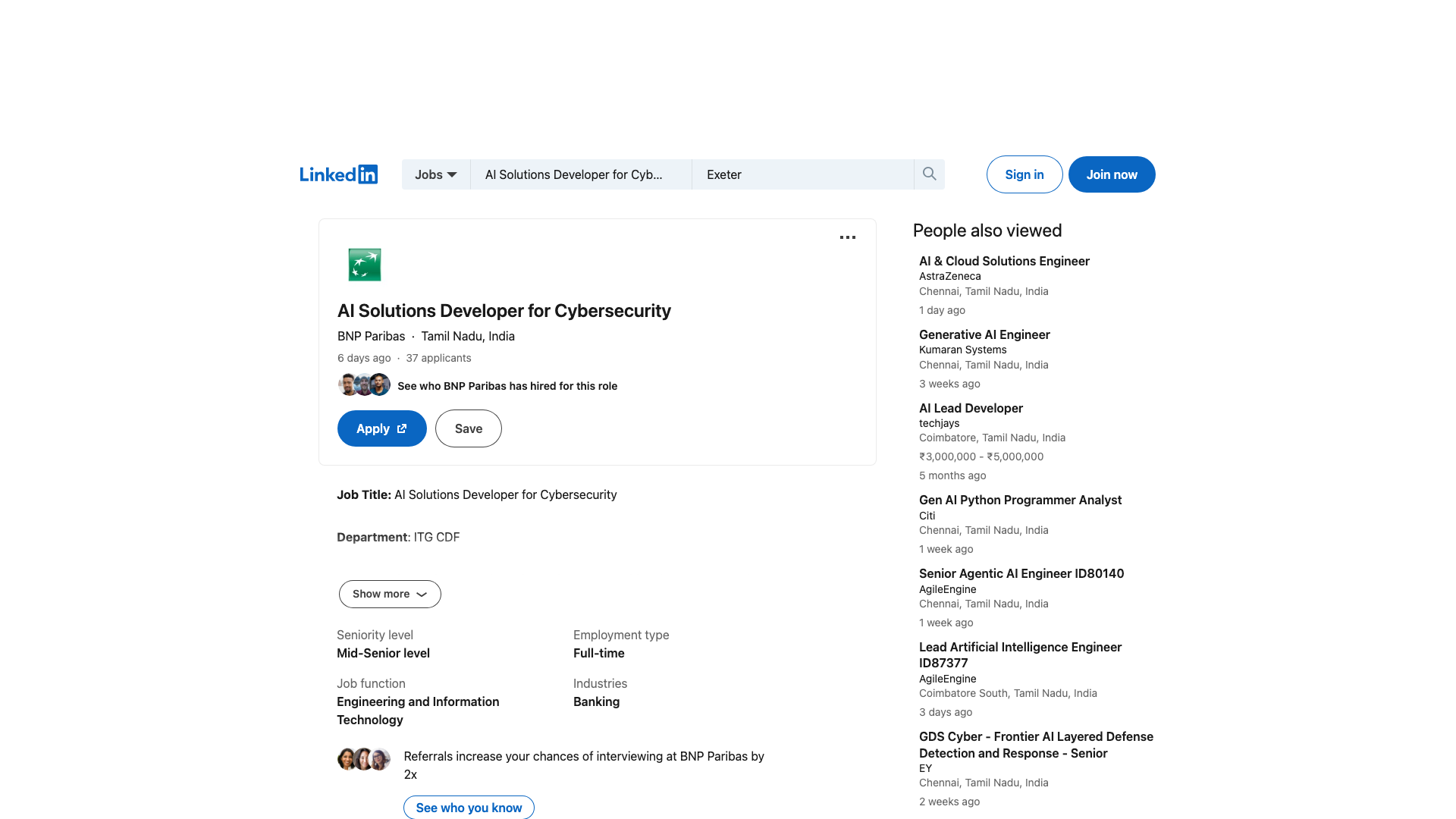Open the BNP Paribas company link
The width and height of the screenshot is (1456, 819).
click(x=371, y=336)
